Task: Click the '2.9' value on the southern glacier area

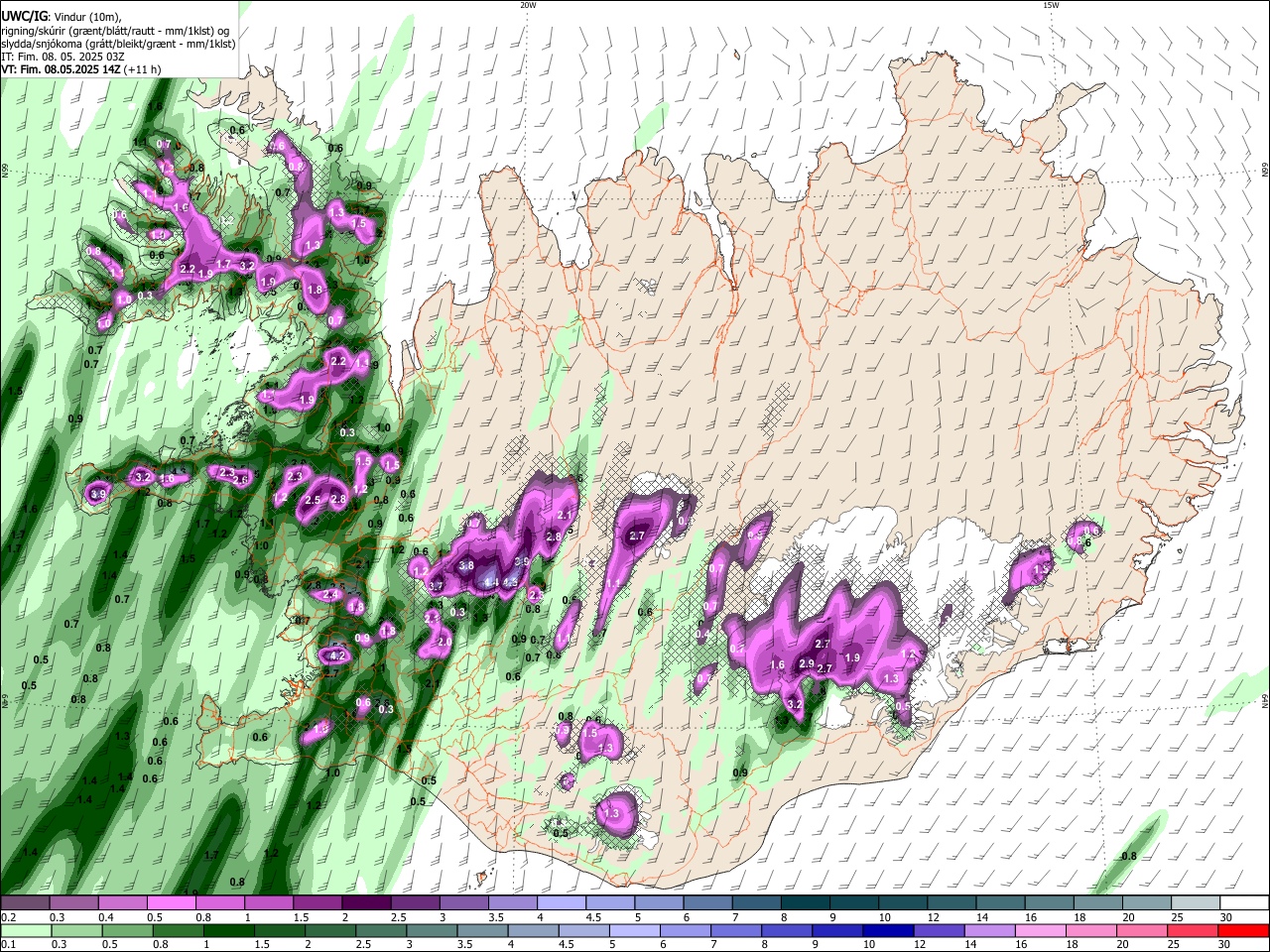Action: click(806, 664)
